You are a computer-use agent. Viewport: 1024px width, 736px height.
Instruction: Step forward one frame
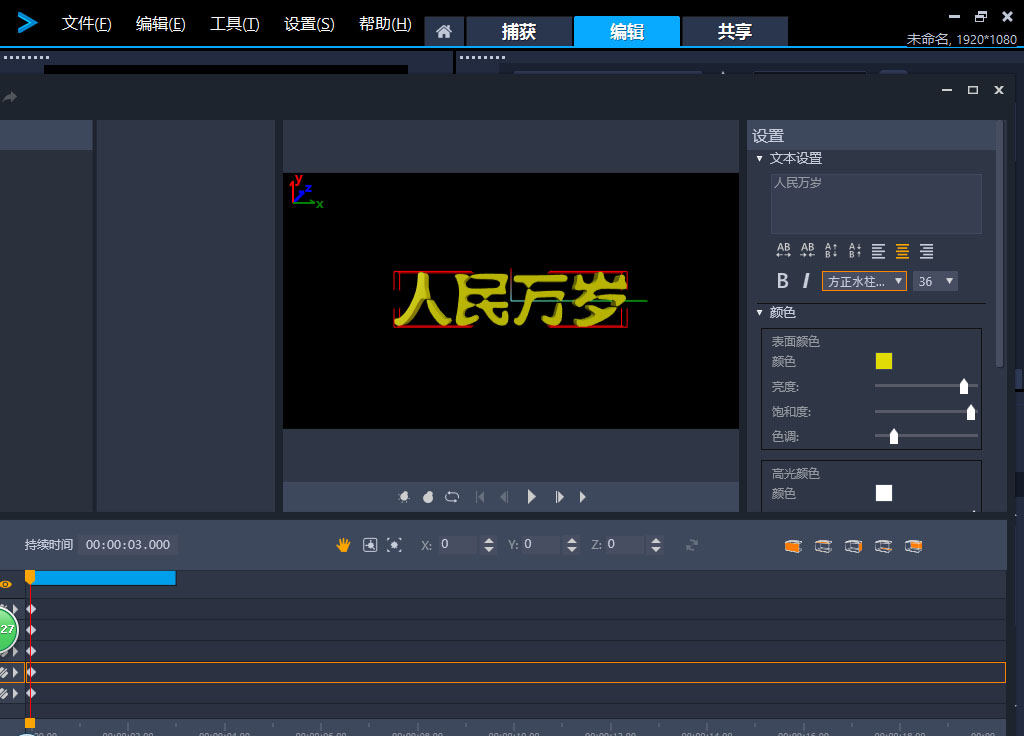coord(559,497)
